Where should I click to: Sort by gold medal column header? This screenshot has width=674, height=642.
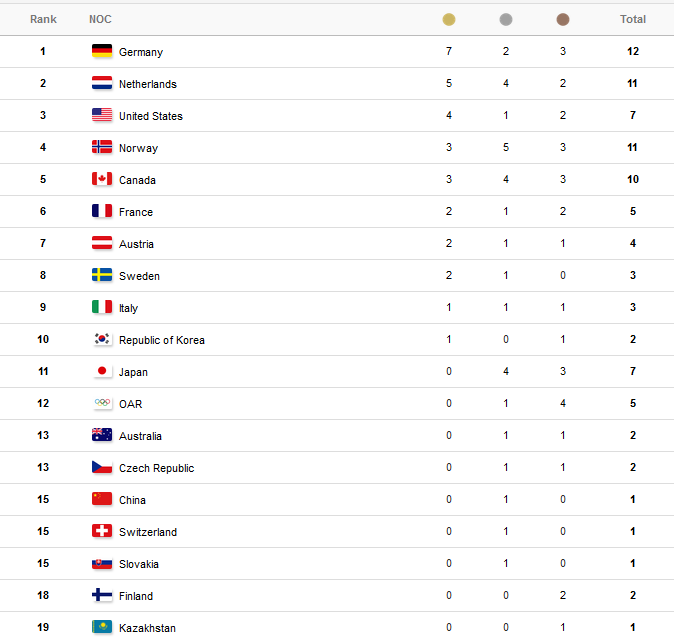pyautogui.click(x=449, y=19)
